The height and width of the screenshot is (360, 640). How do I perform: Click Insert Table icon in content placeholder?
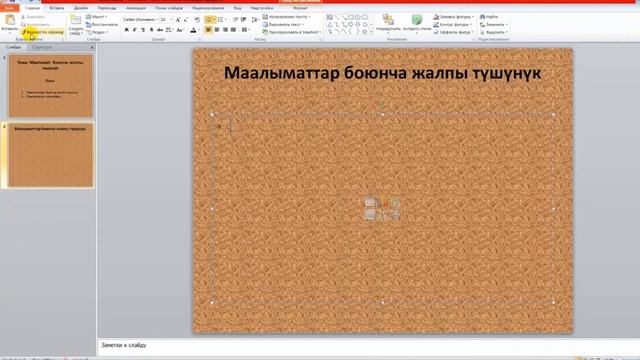(369, 202)
